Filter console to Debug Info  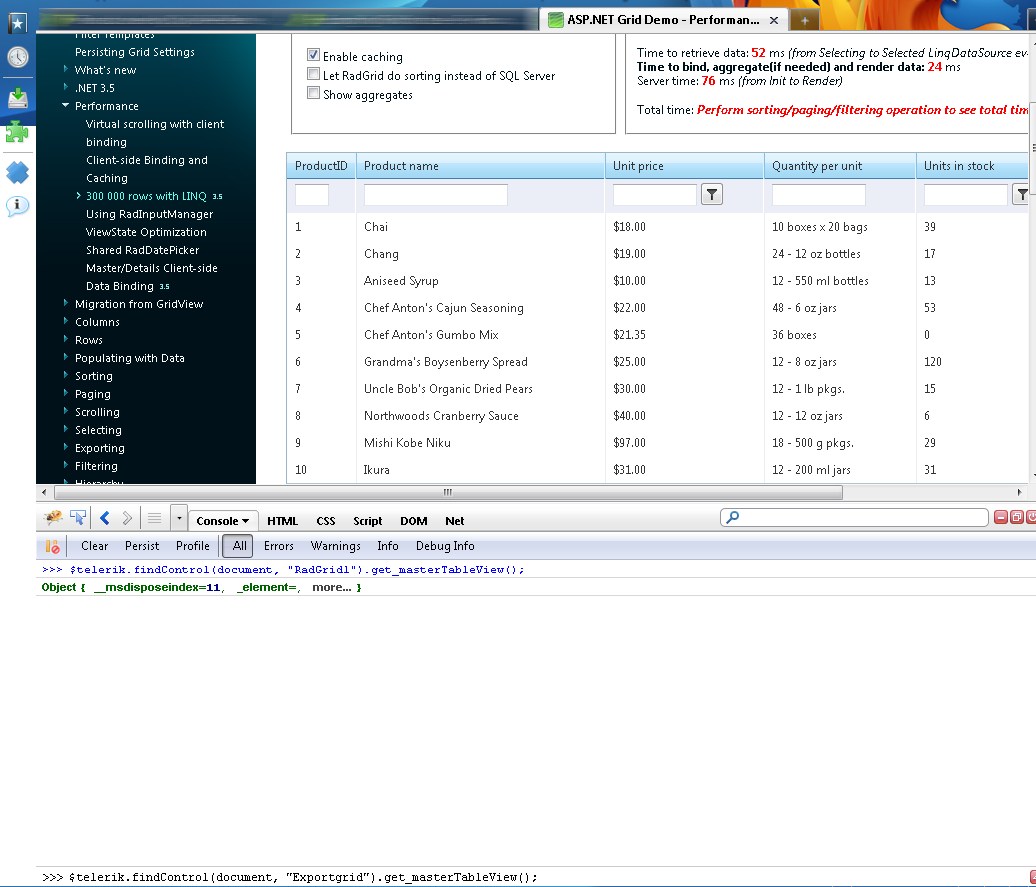tap(445, 546)
